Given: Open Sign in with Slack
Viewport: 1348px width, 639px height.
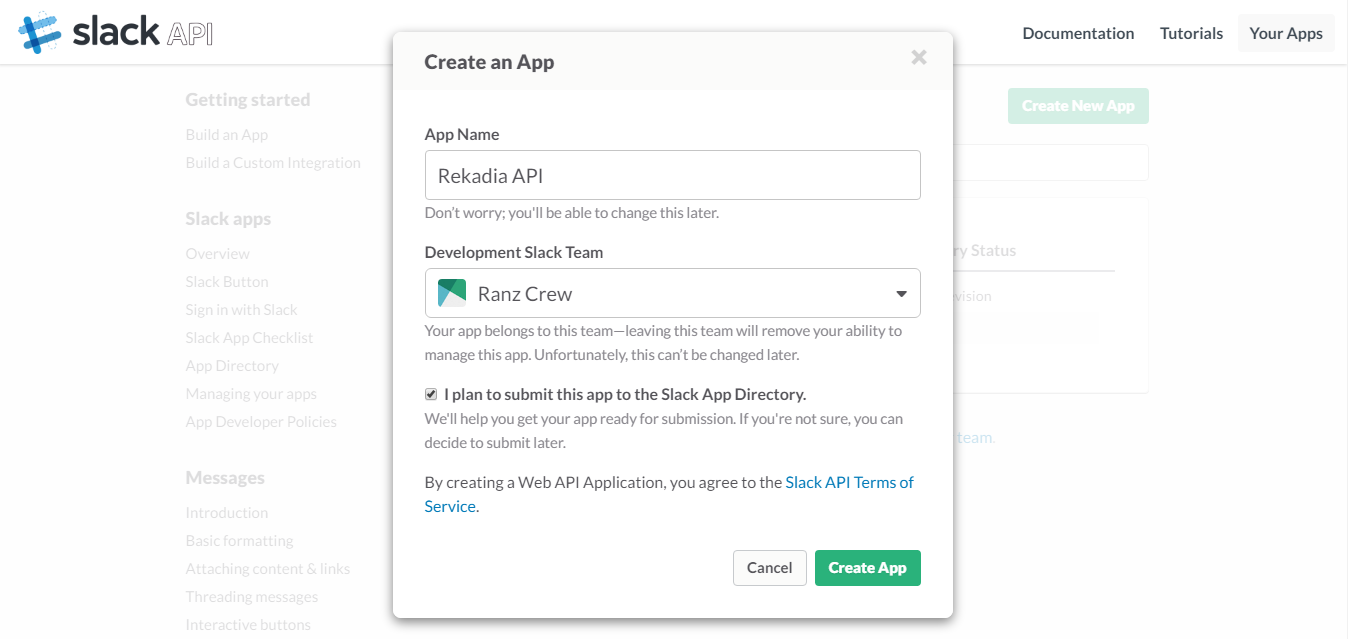Looking at the screenshot, I should pyautogui.click(x=241, y=309).
